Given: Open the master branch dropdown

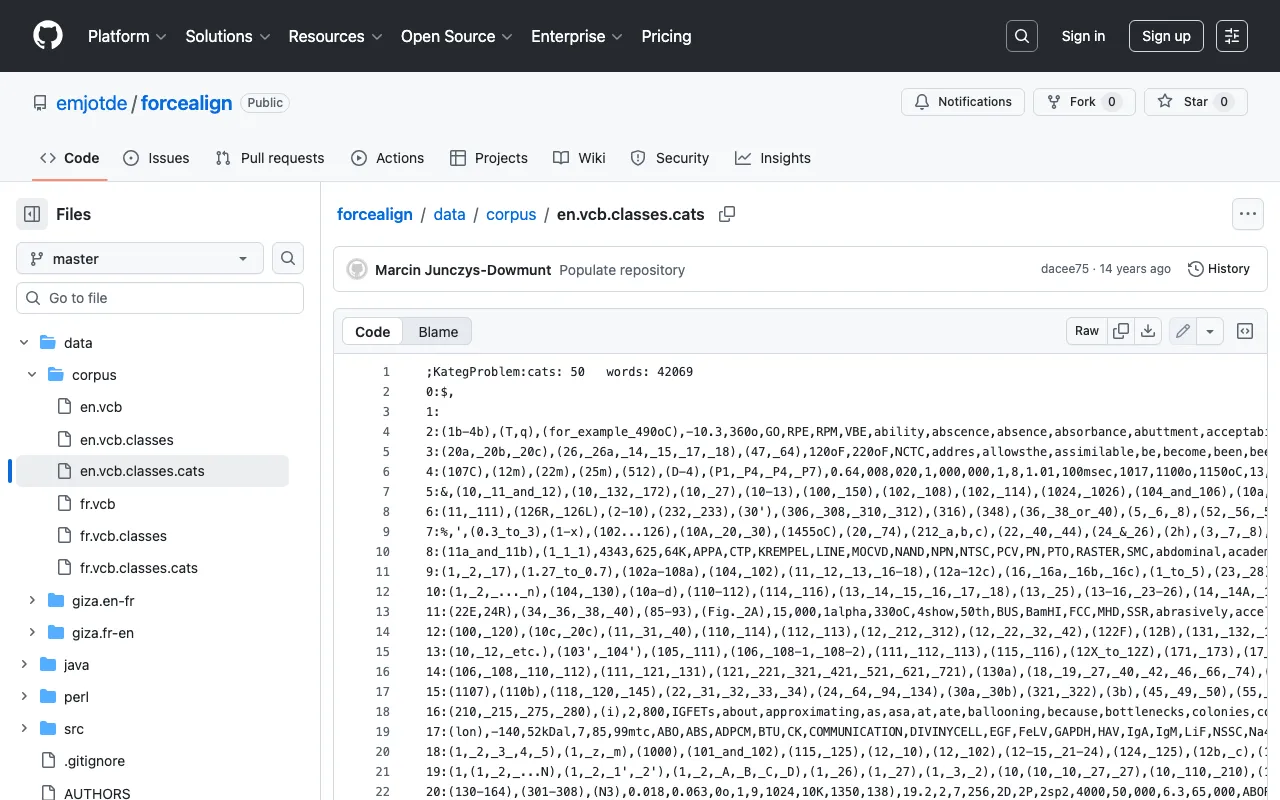Looking at the screenshot, I should (x=140, y=259).
